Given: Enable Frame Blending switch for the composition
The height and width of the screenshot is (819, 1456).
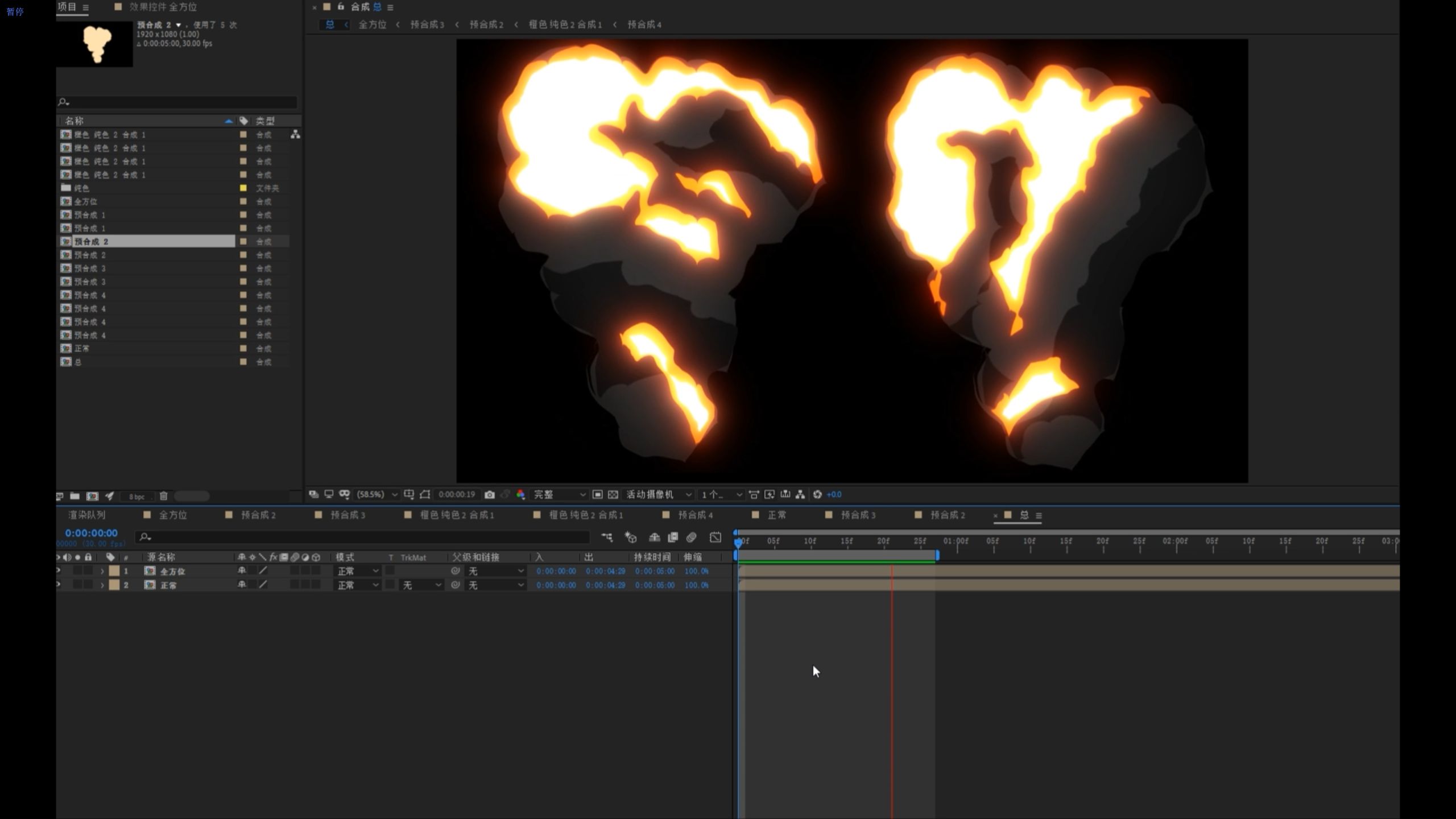Looking at the screenshot, I should pos(673,537).
